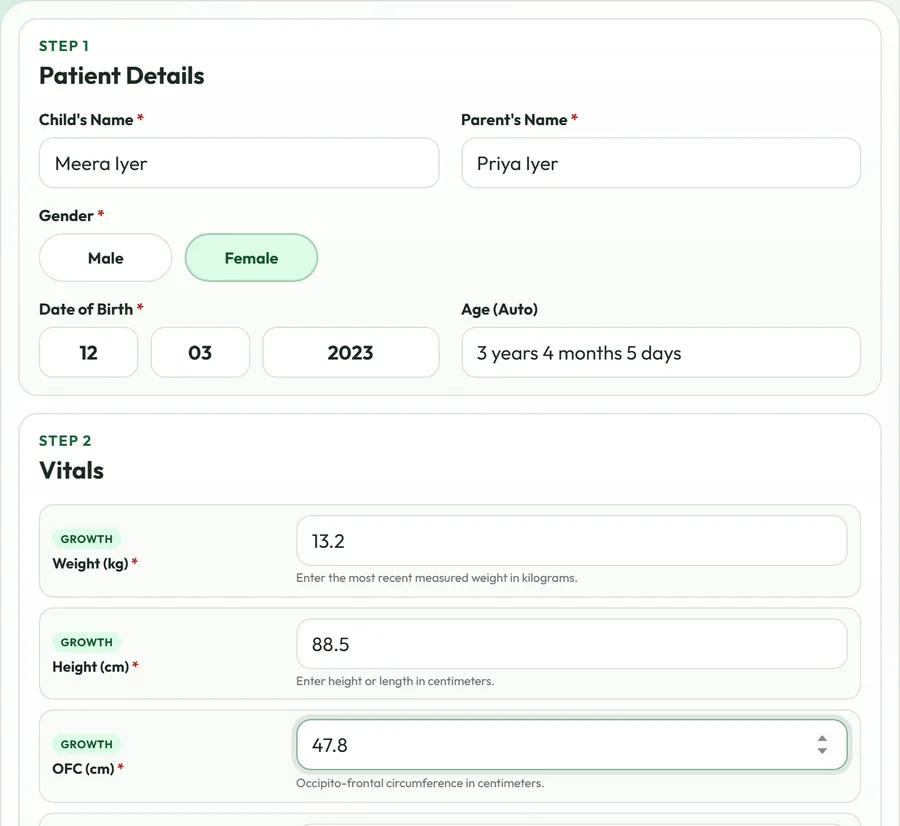
Task: Click the birth year field showing 2023
Action: [351, 352]
